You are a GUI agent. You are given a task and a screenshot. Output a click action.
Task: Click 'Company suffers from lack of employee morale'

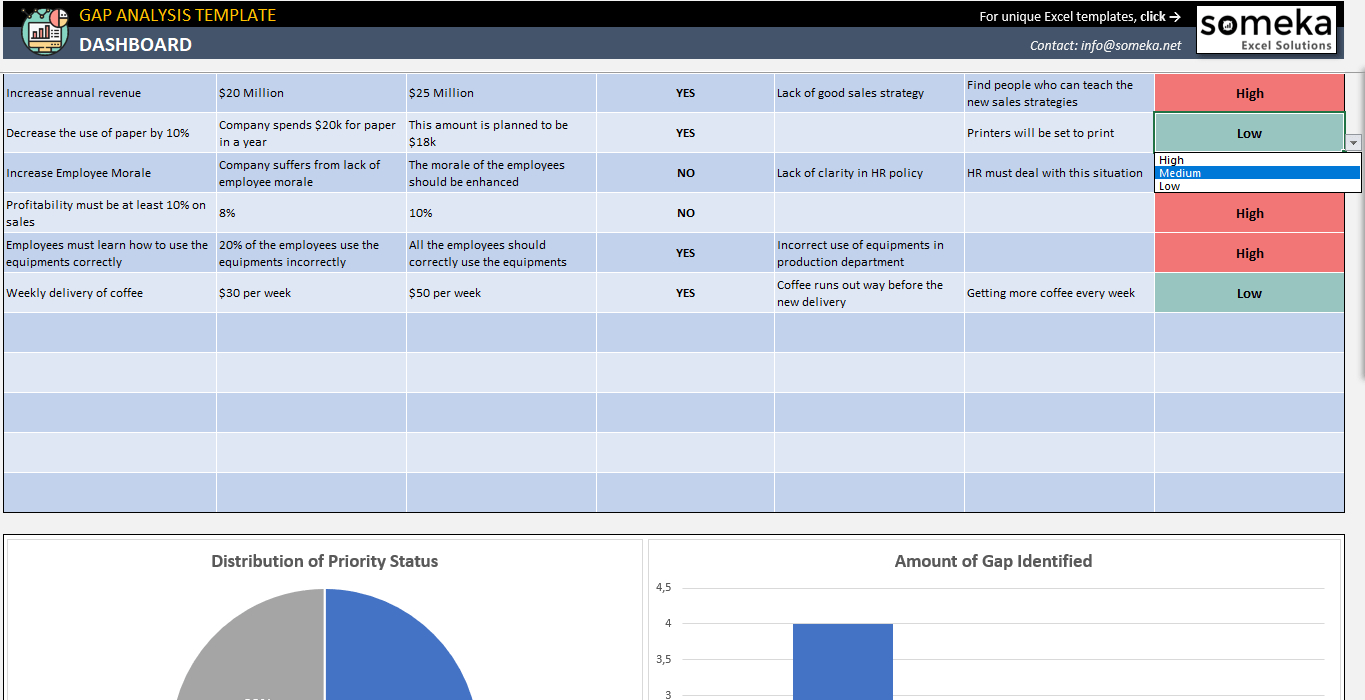point(311,173)
